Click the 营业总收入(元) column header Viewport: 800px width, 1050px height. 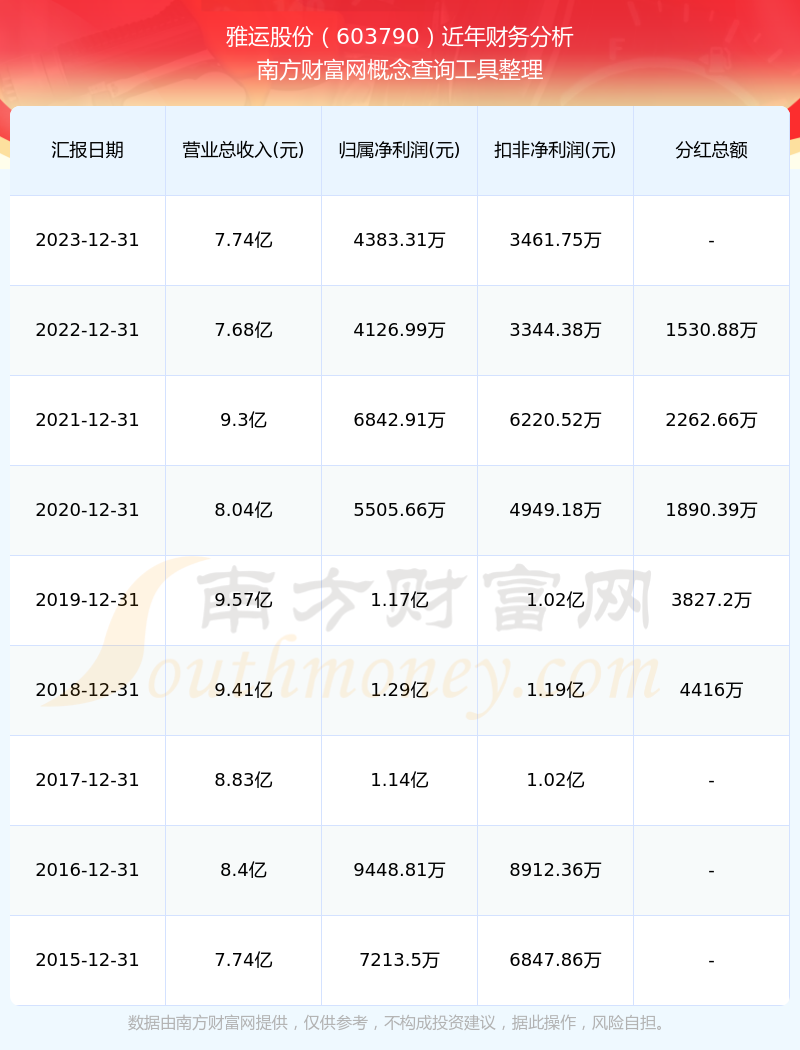pyautogui.click(x=244, y=150)
